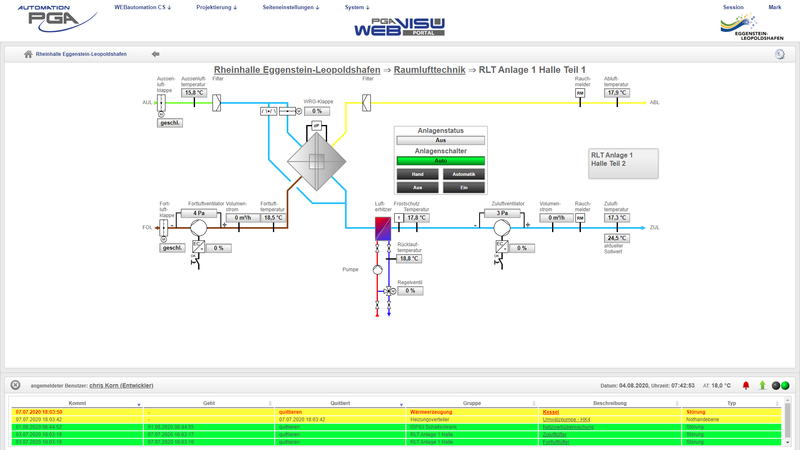Open the RLT Anlage 1 Halle Teil 2 button
Screen dimensions: 800x450
click(623, 163)
